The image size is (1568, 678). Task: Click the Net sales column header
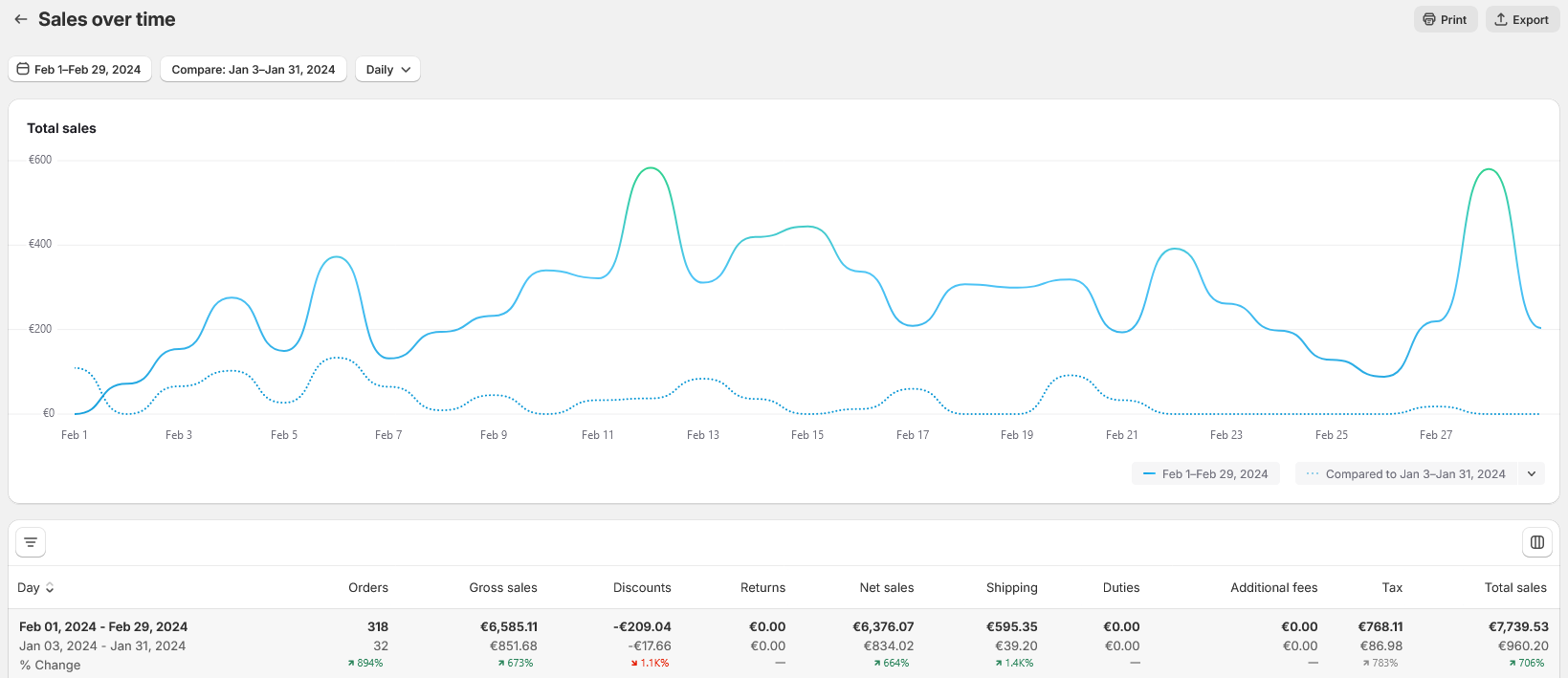(x=886, y=588)
